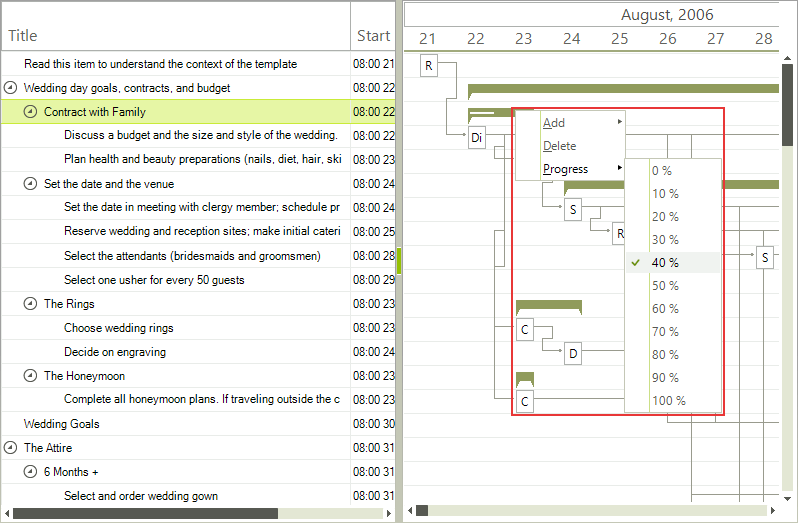Click the 08:00 30 start cell
Image resolution: width=798 pixels, height=523 pixels.
[x=373, y=424]
